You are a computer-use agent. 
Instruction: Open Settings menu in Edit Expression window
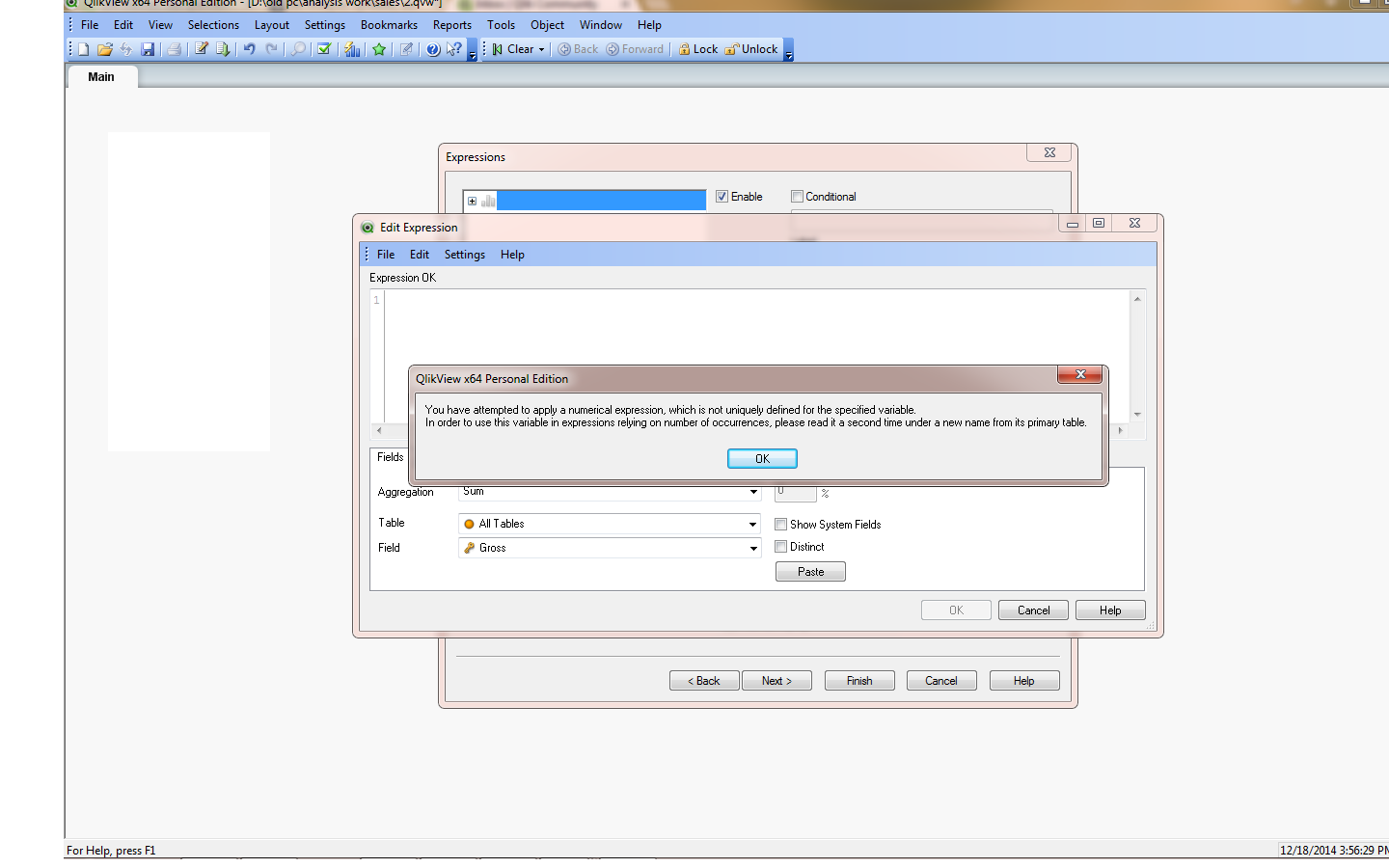(x=465, y=255)
